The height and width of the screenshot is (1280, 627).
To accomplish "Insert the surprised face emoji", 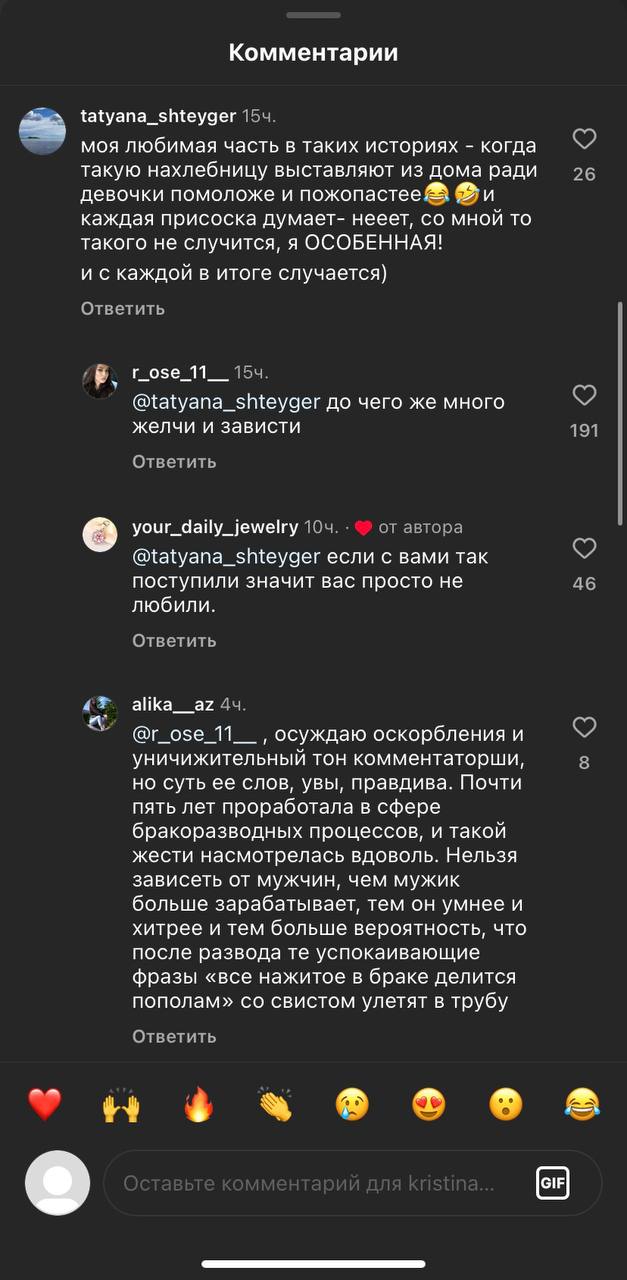I will [506, 1104].
